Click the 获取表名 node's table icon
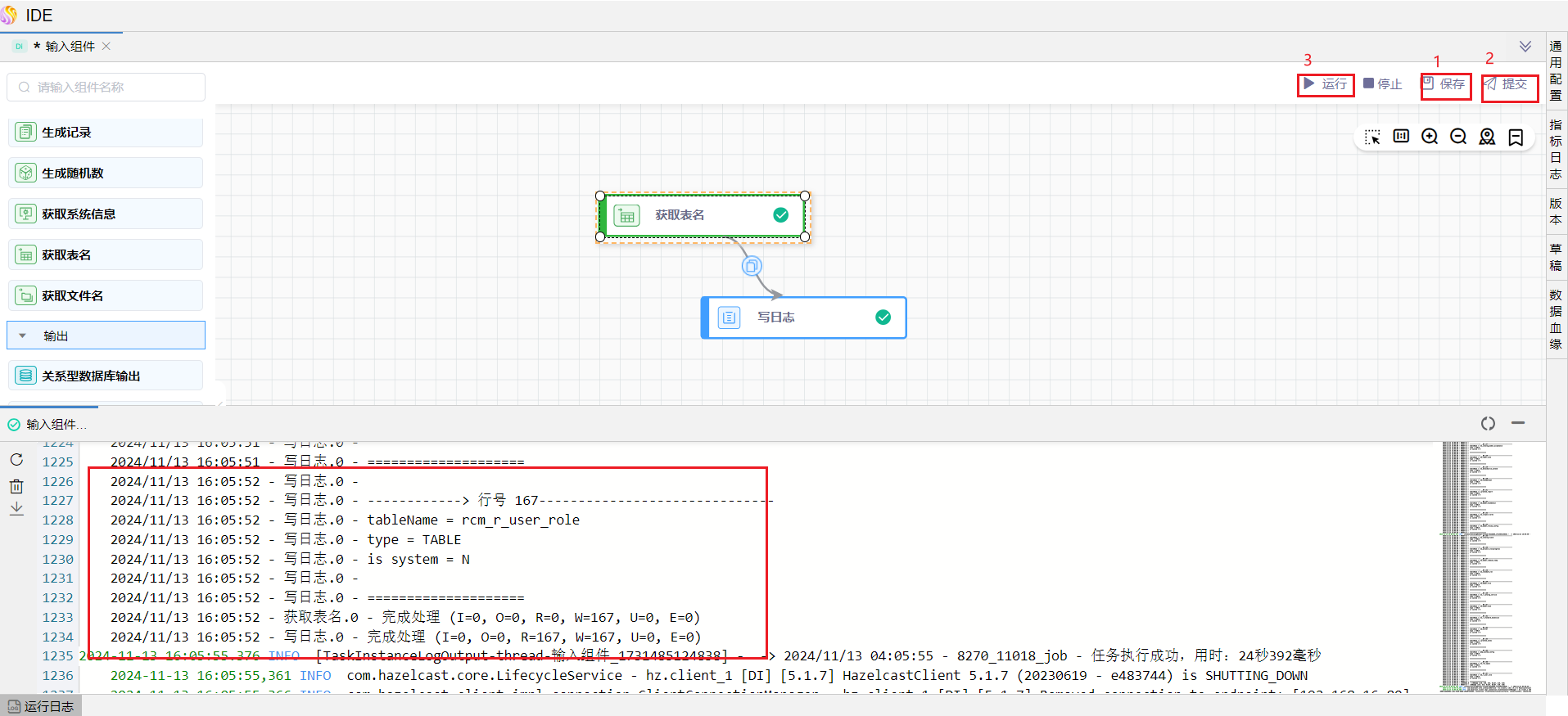The height and width of the screenshot is (716, 1568). (x=627, y=216)
